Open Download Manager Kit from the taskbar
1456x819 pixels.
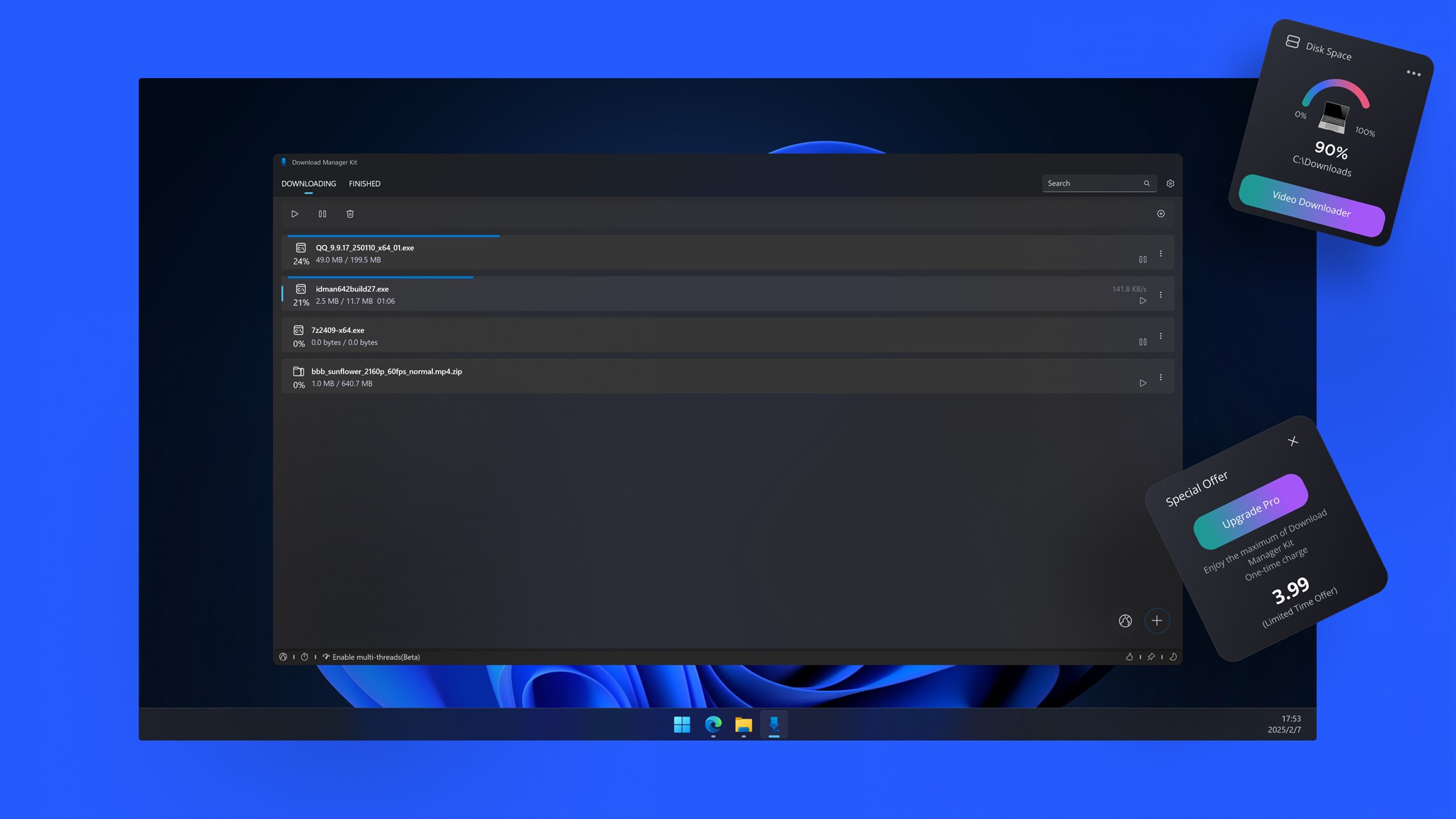pyautogui.click(x=774, y=725)
